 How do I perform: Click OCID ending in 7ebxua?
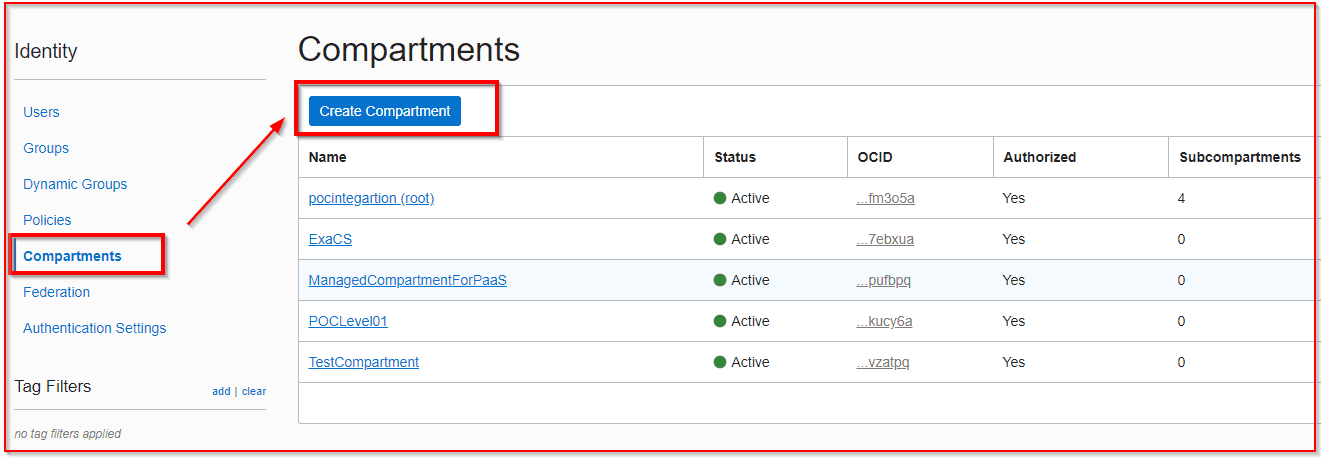(885, 239)
